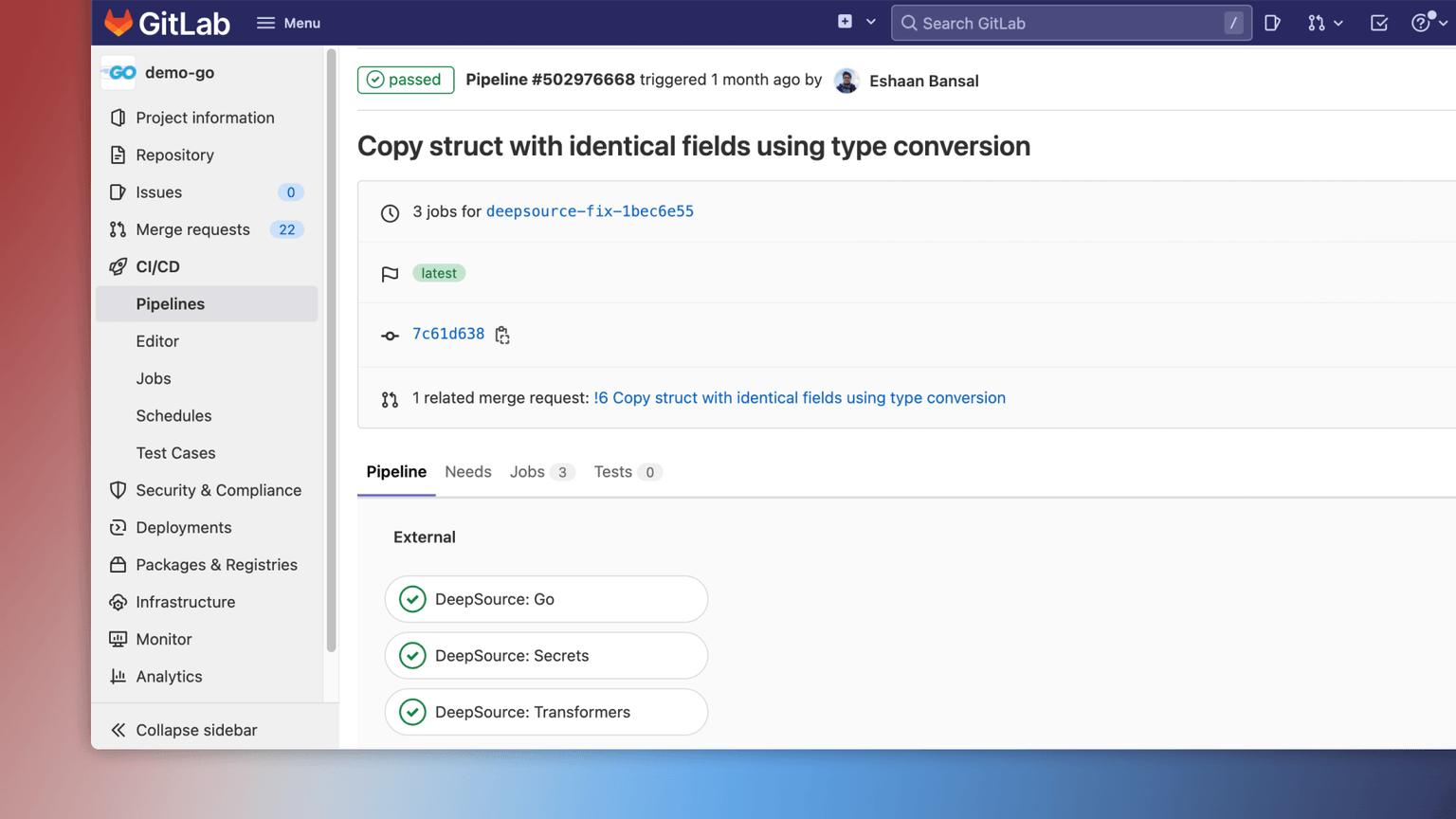Screen dimensions: 1456x819
Task: Click the commit icon beside 7c61d638
Action: (390, 336)
